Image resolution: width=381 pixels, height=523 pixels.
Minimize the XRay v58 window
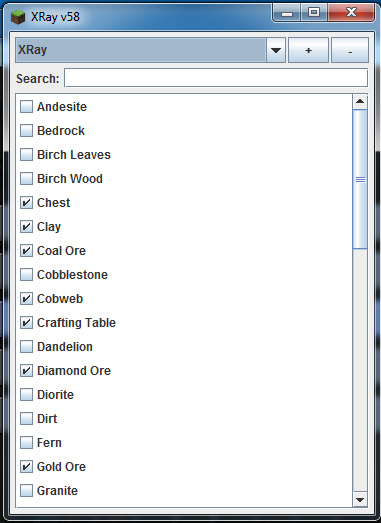[287, 13]
